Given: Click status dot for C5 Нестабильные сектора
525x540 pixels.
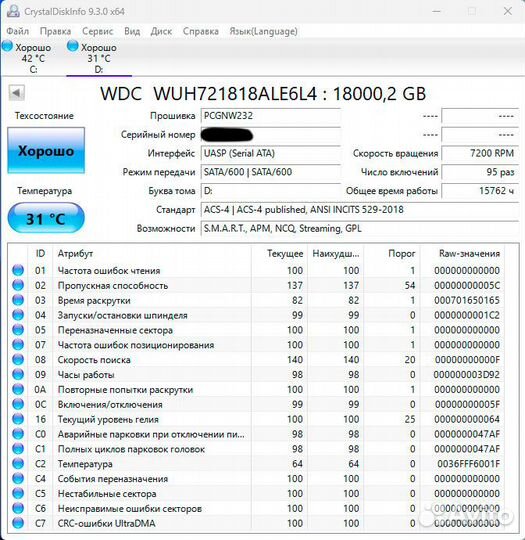Looking at the screenshot, I should point(18,494).
